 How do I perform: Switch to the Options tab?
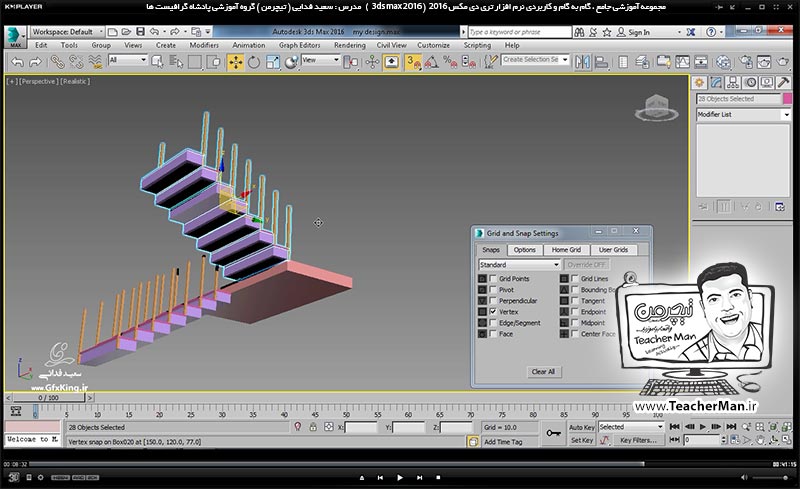[x=524, y=250]
